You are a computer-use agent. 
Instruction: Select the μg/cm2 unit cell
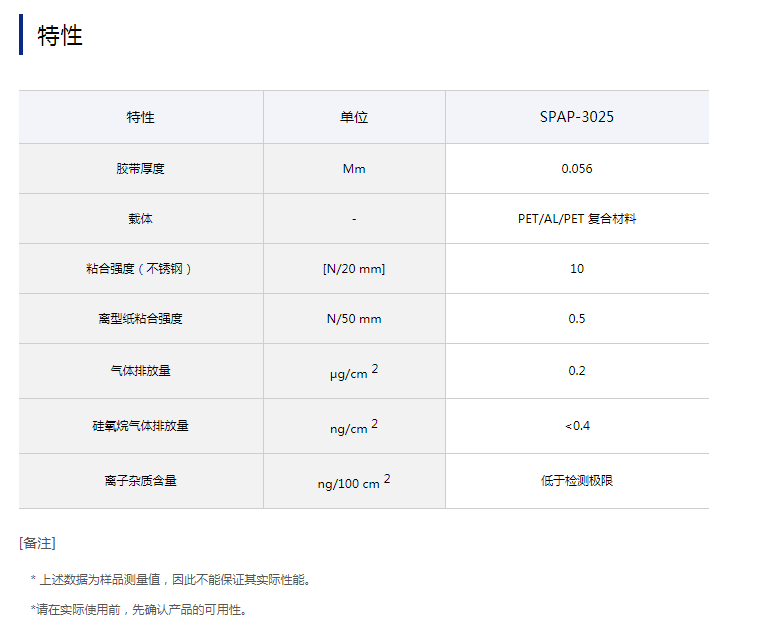(354, 372)
